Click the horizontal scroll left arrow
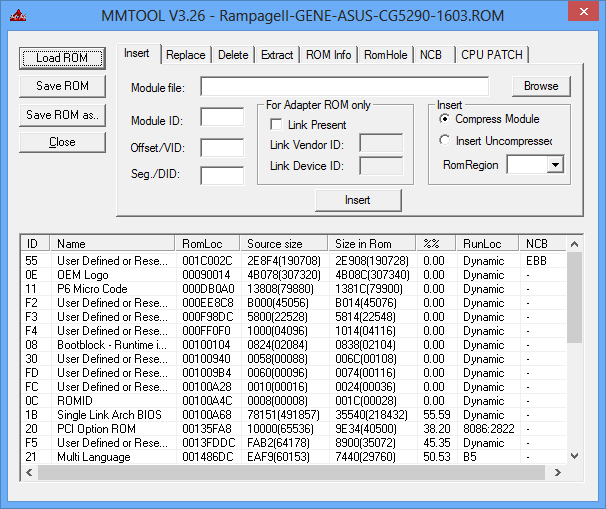The height and width of the screenshot is (509, 606). click(x=29, y=472)
